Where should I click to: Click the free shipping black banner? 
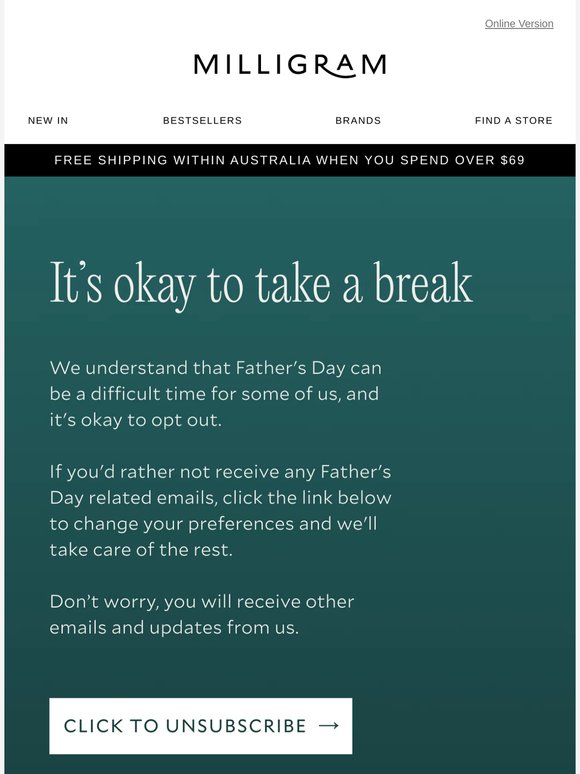point(290,160)
